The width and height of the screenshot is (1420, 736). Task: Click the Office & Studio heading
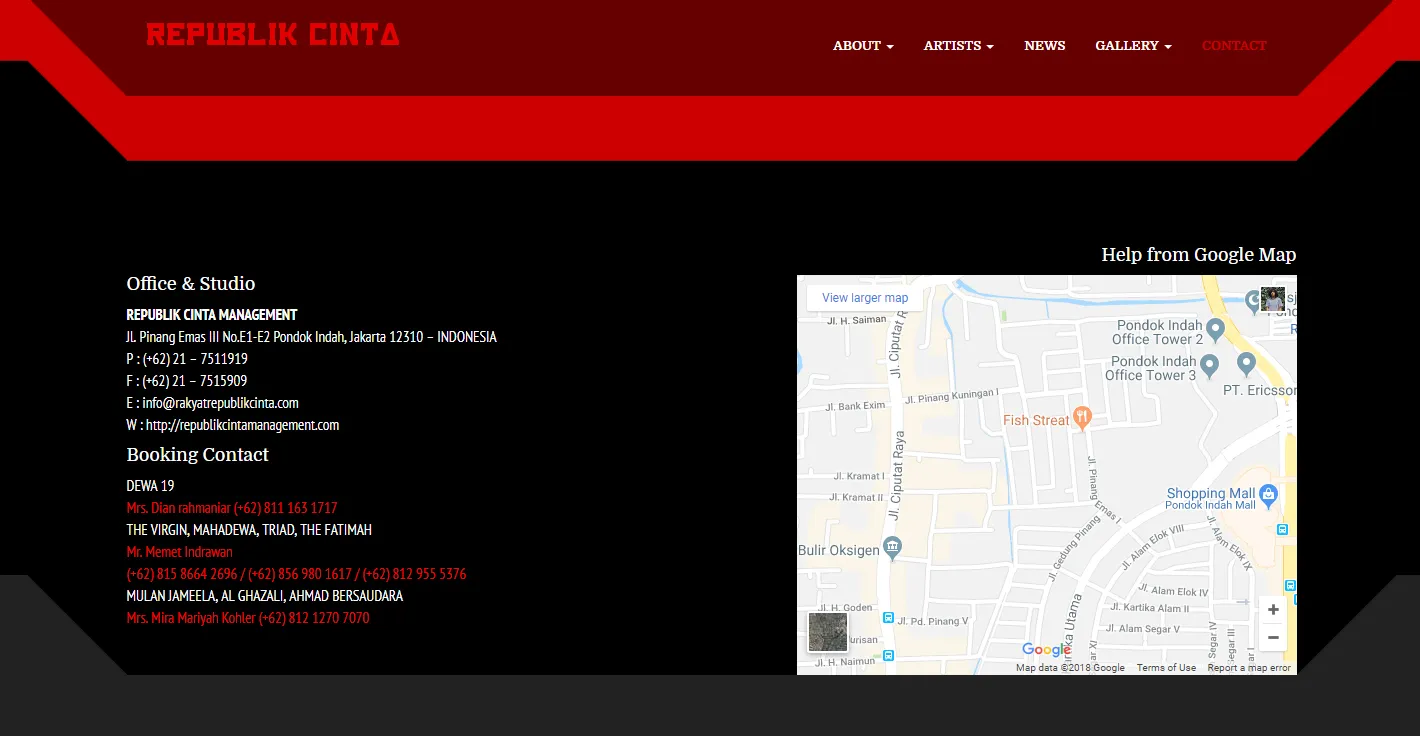pyautogui.click(x=191, y=284)
